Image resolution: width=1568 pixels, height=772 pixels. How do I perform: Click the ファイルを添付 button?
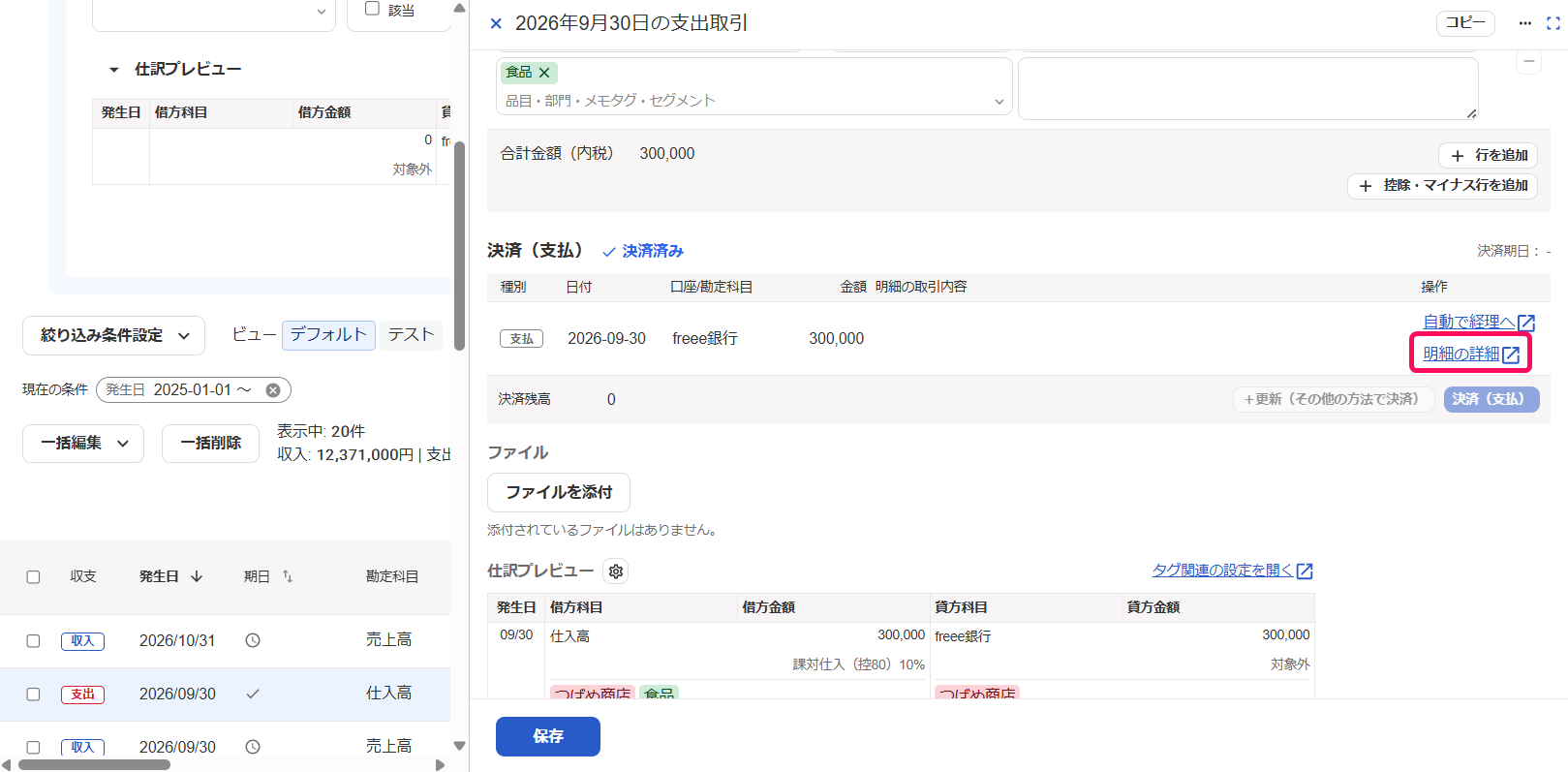coord(559,493)
